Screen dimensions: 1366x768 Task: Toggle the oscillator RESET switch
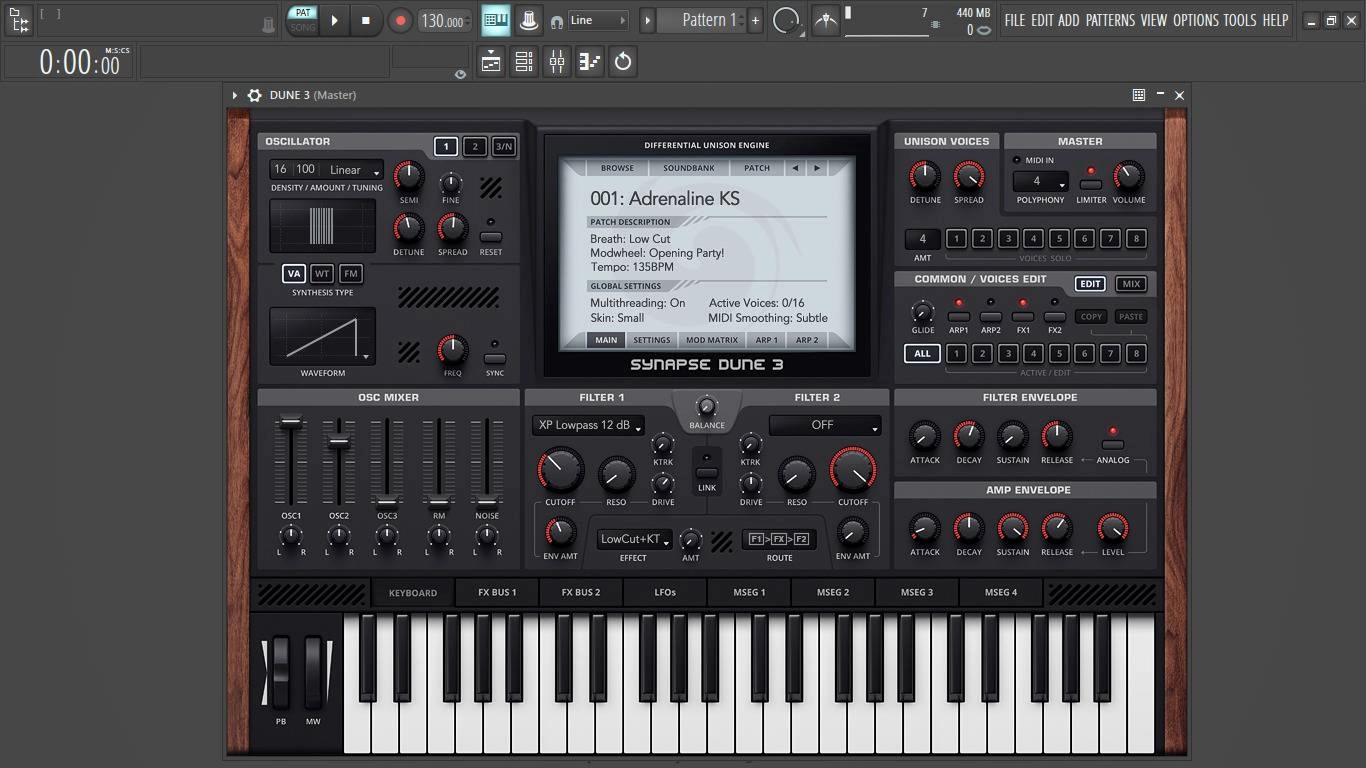(x=491, y=237)
